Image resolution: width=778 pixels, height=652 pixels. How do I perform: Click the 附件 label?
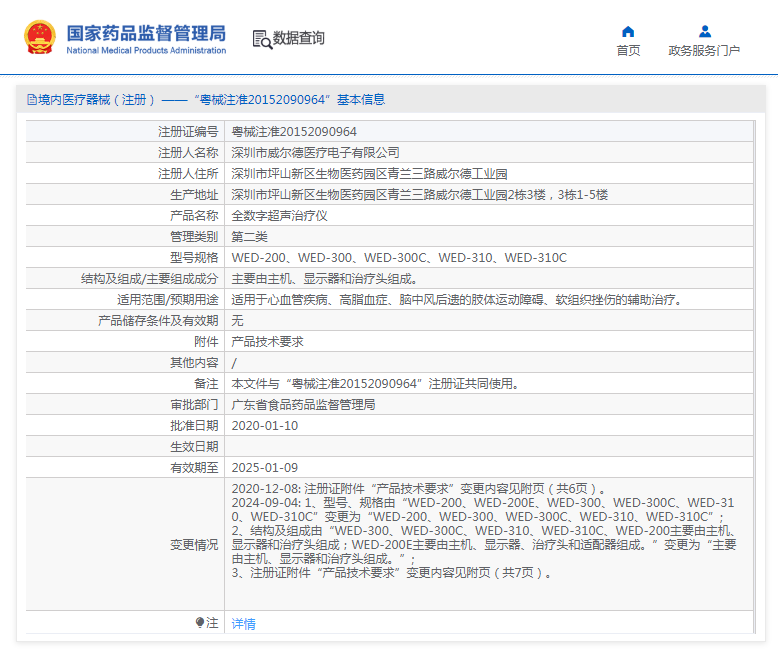coord(206,342)
